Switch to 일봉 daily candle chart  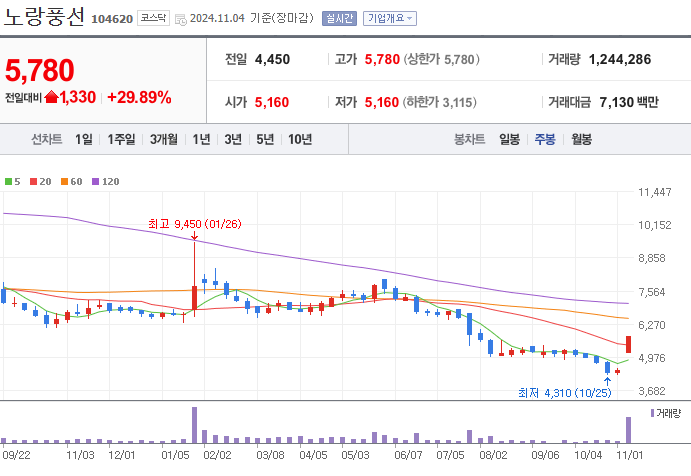point(509,140)
